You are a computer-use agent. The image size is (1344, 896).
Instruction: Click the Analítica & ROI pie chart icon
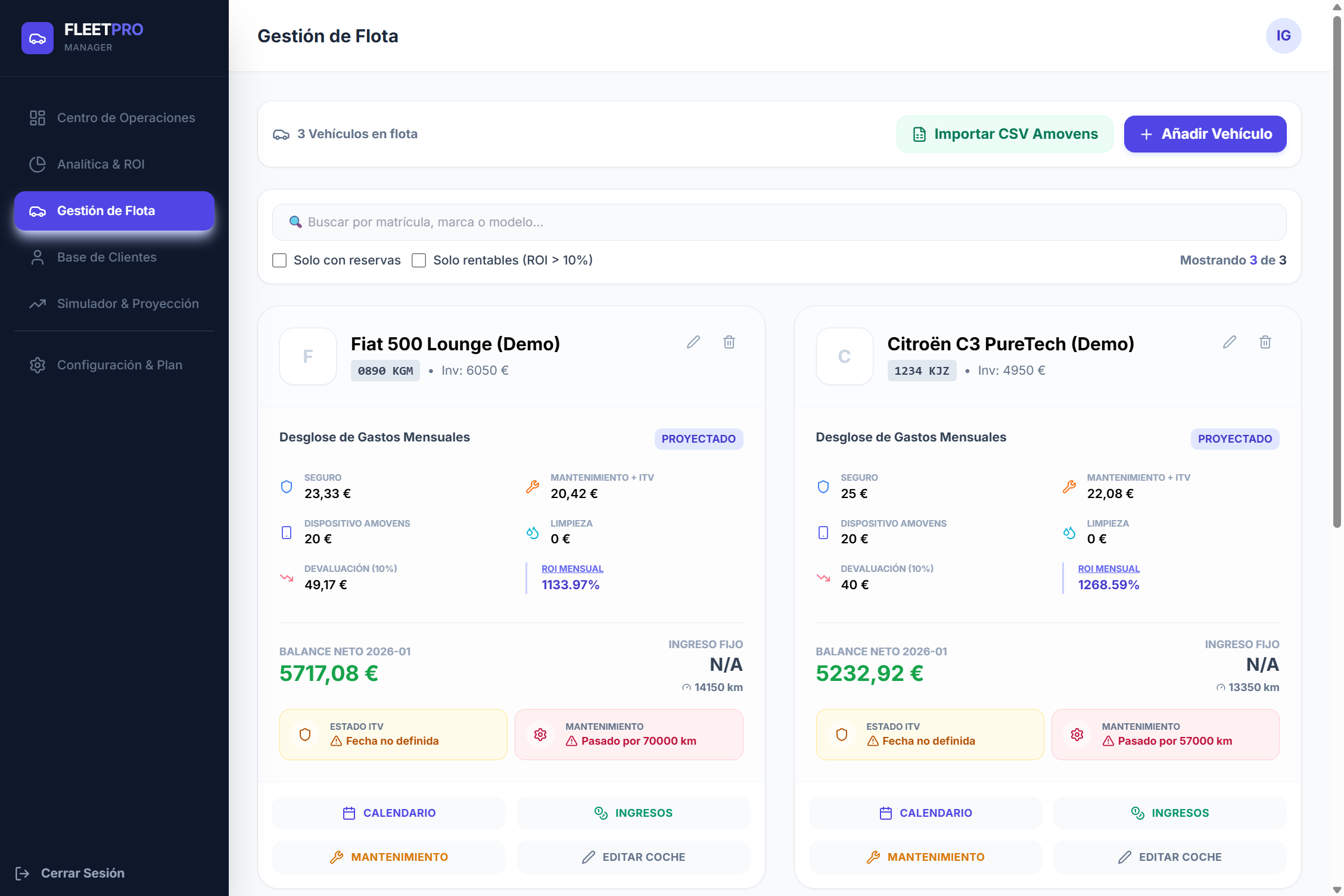(37, 164)
